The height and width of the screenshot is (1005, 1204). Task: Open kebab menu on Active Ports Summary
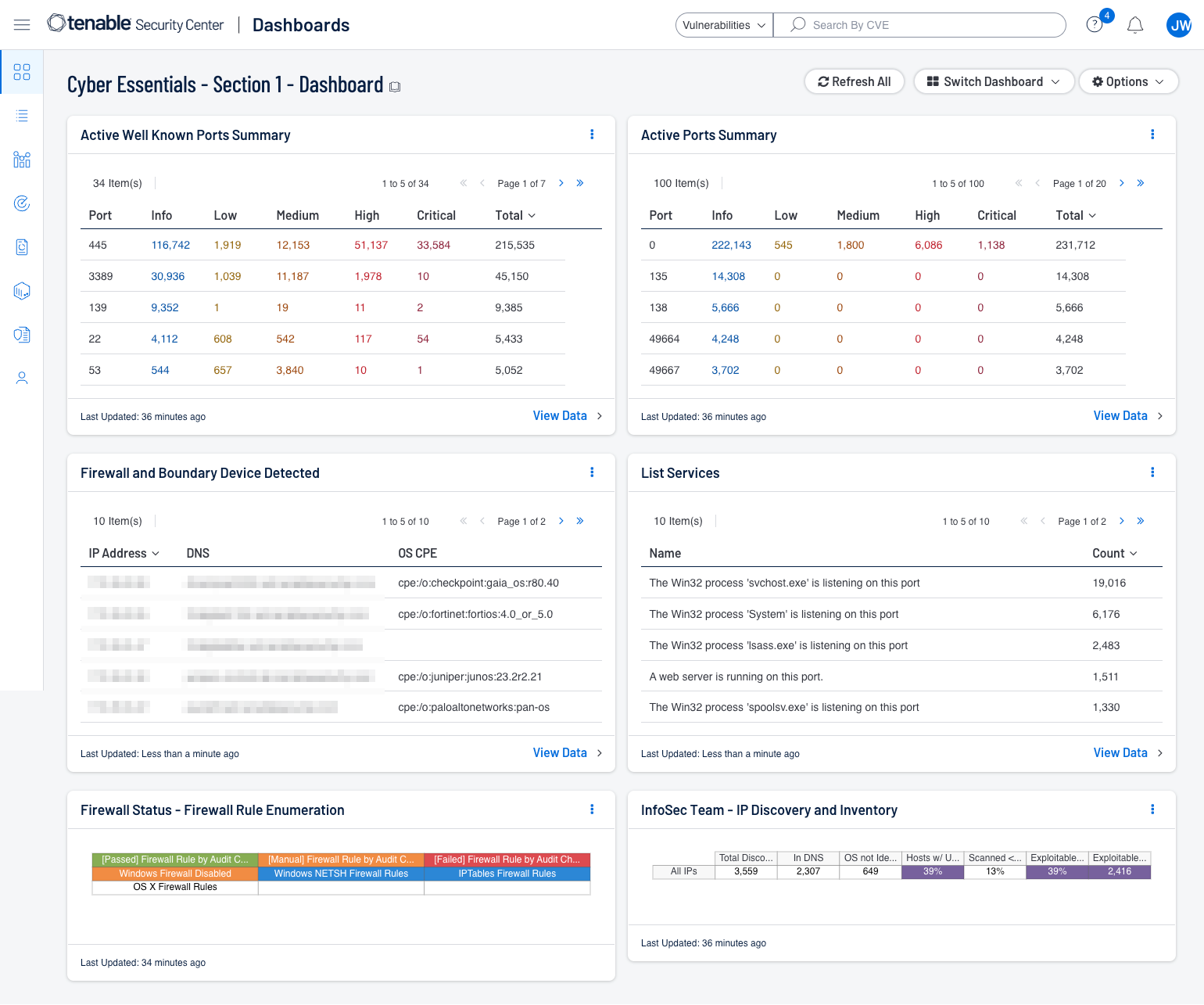1152,135
